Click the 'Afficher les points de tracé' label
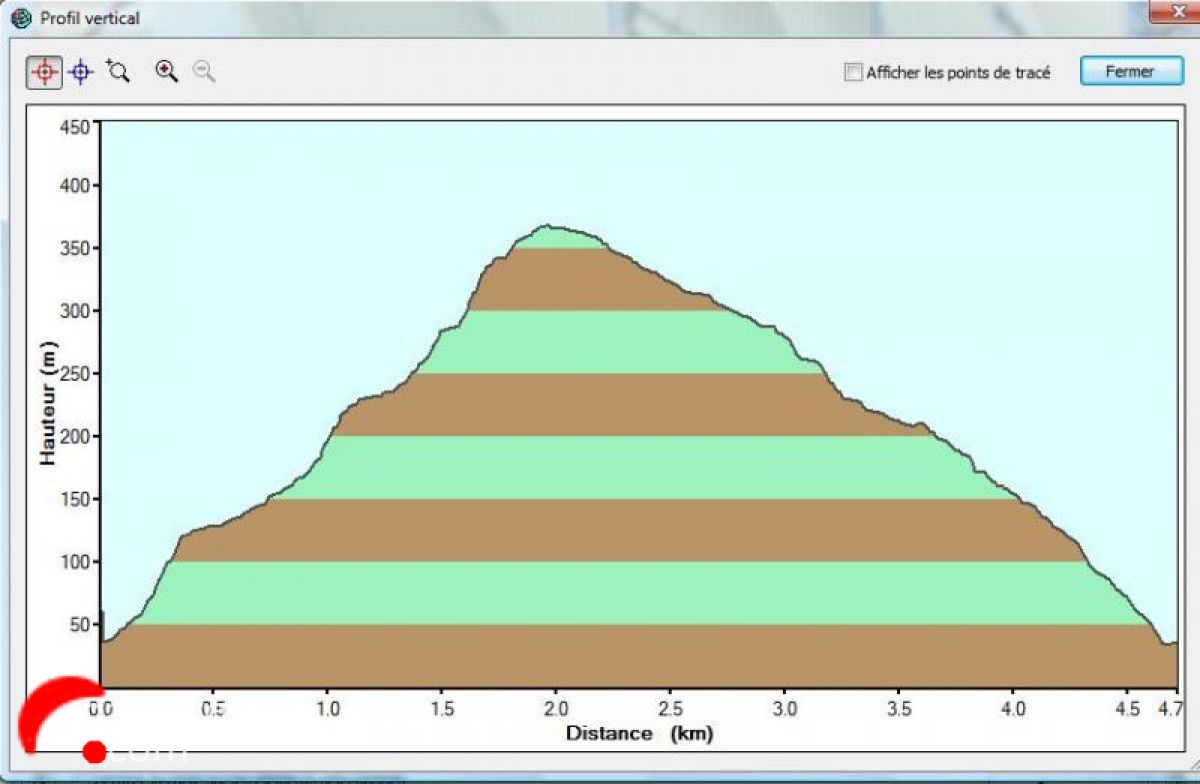This screenshot has height=784, width=1200. click(x=957, y=72)
